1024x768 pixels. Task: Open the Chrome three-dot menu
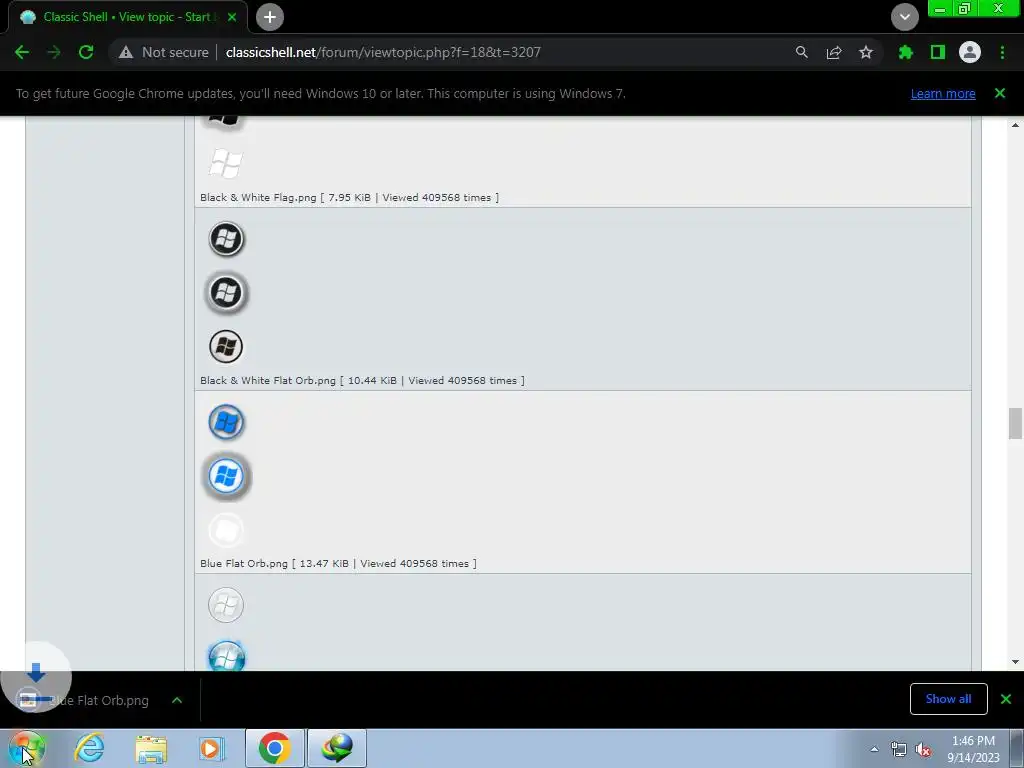pyautogui.click(x=1002, y=52)
